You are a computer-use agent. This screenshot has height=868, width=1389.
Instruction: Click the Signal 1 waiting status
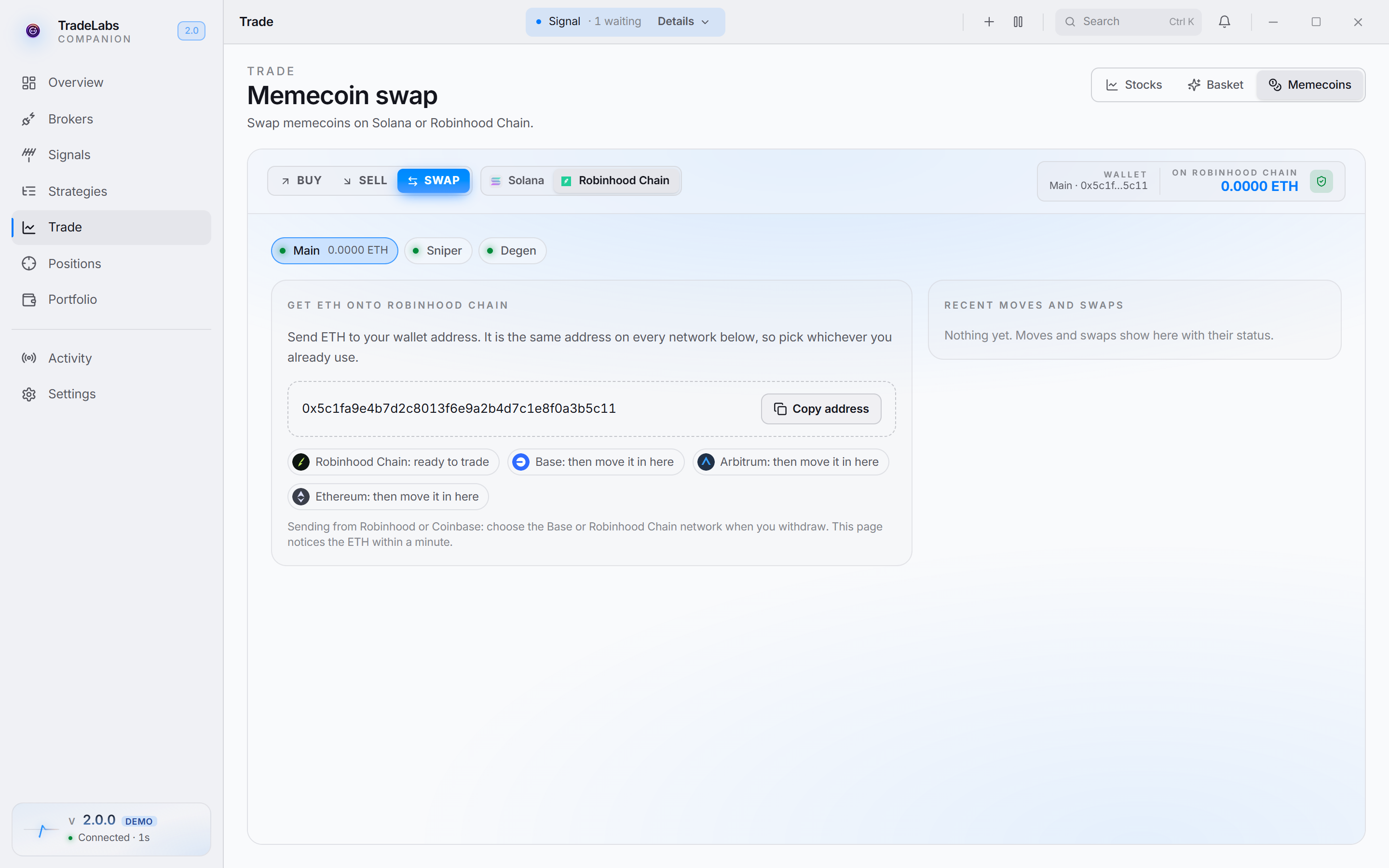click(x=588, y=22)
